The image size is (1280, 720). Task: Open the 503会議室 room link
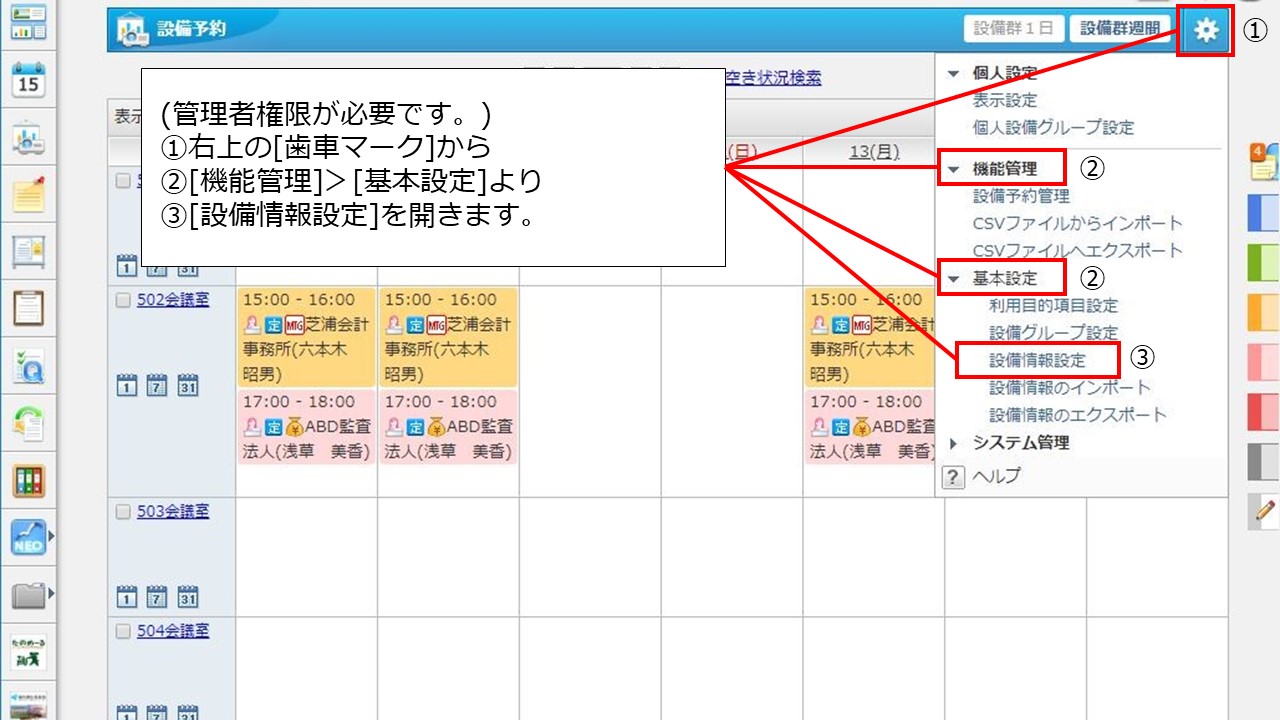point(173,512)
